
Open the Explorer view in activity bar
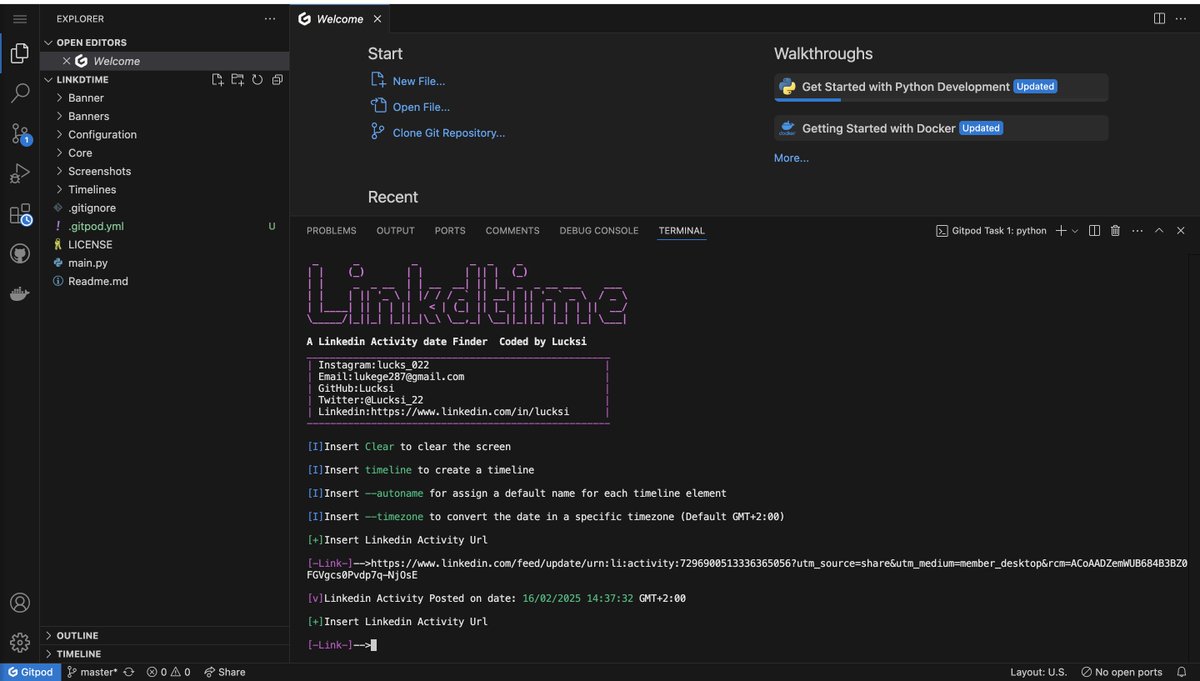click(x=19, y=54)
